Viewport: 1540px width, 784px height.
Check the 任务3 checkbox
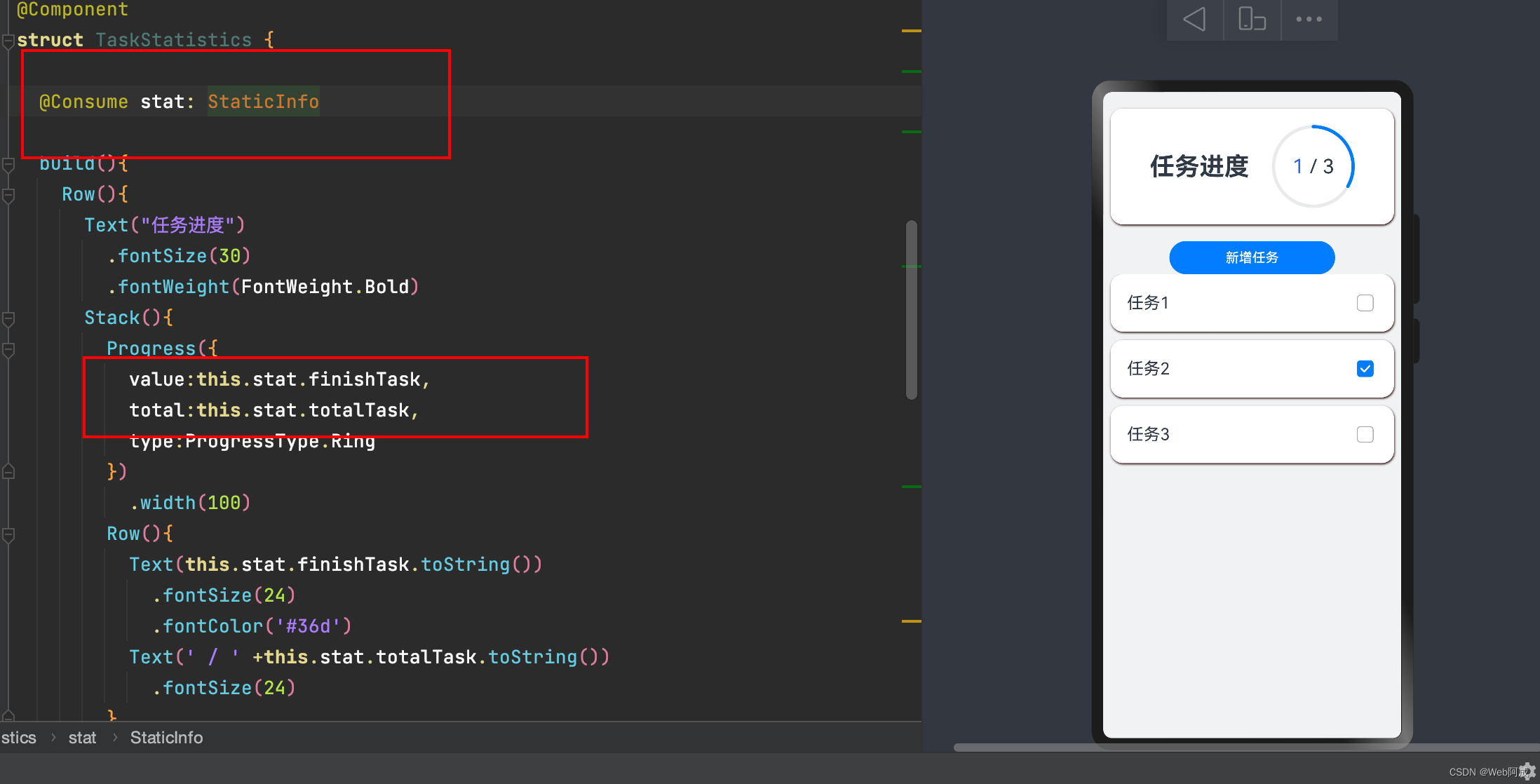[x=1365, y=435]
